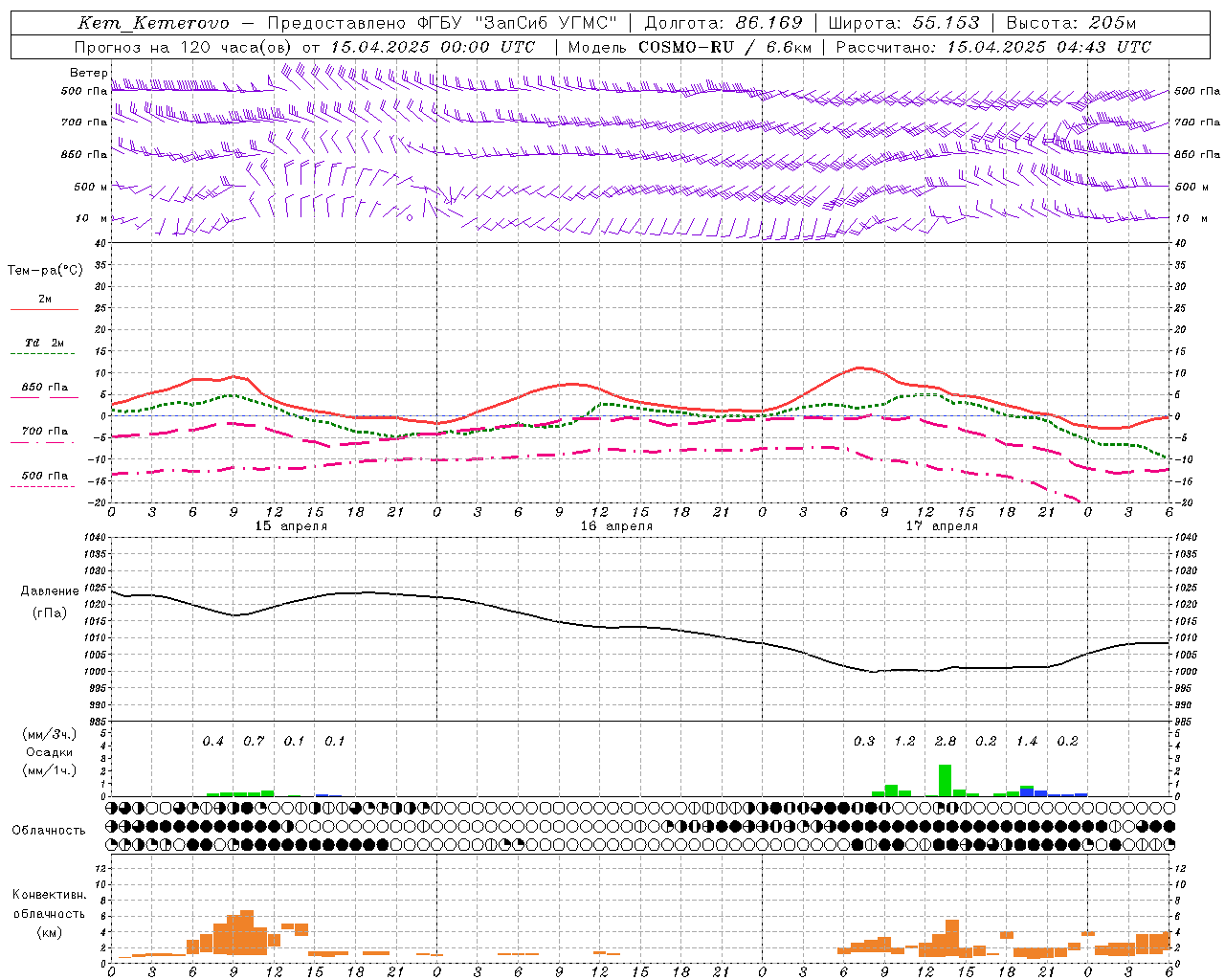Screen dimensions: 1225x980
Task: Click the 0.3 precipitation total value
Action: (864, 742)
